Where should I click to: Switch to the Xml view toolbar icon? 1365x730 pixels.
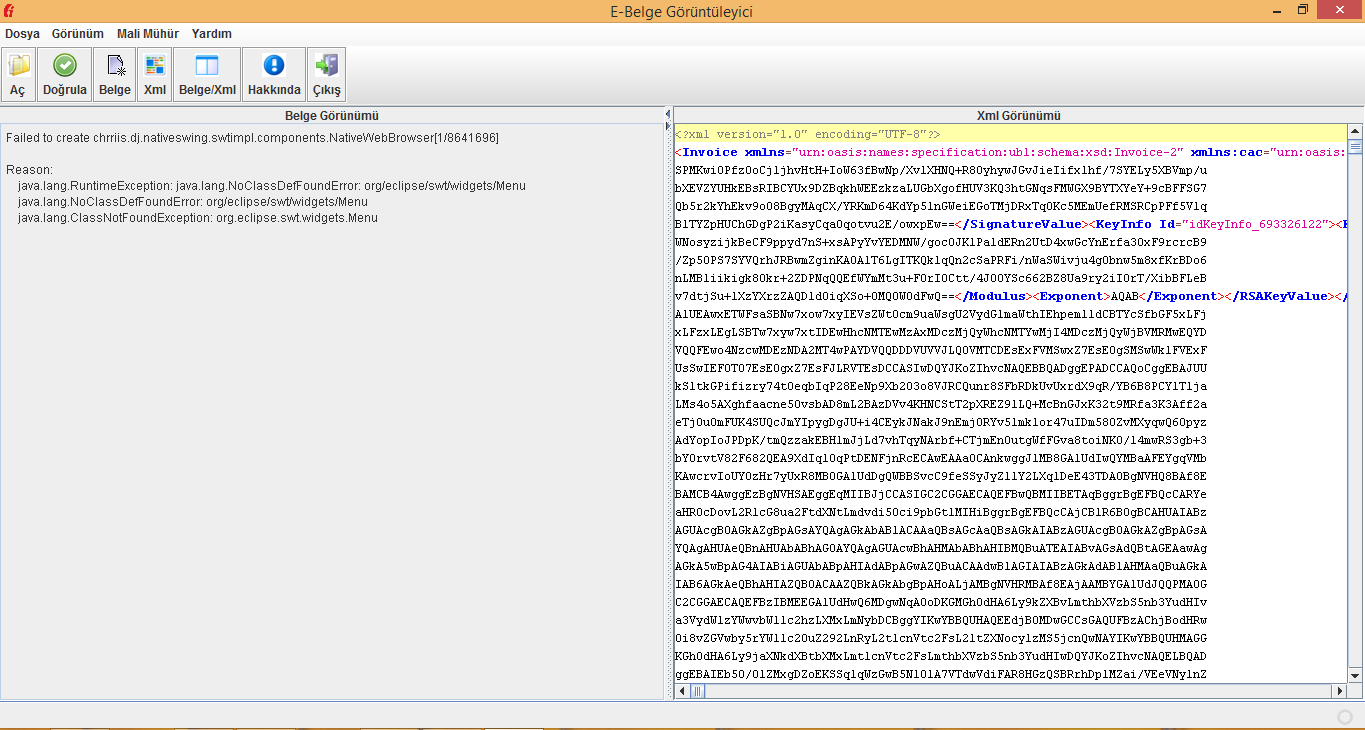[x=154, y=74]
